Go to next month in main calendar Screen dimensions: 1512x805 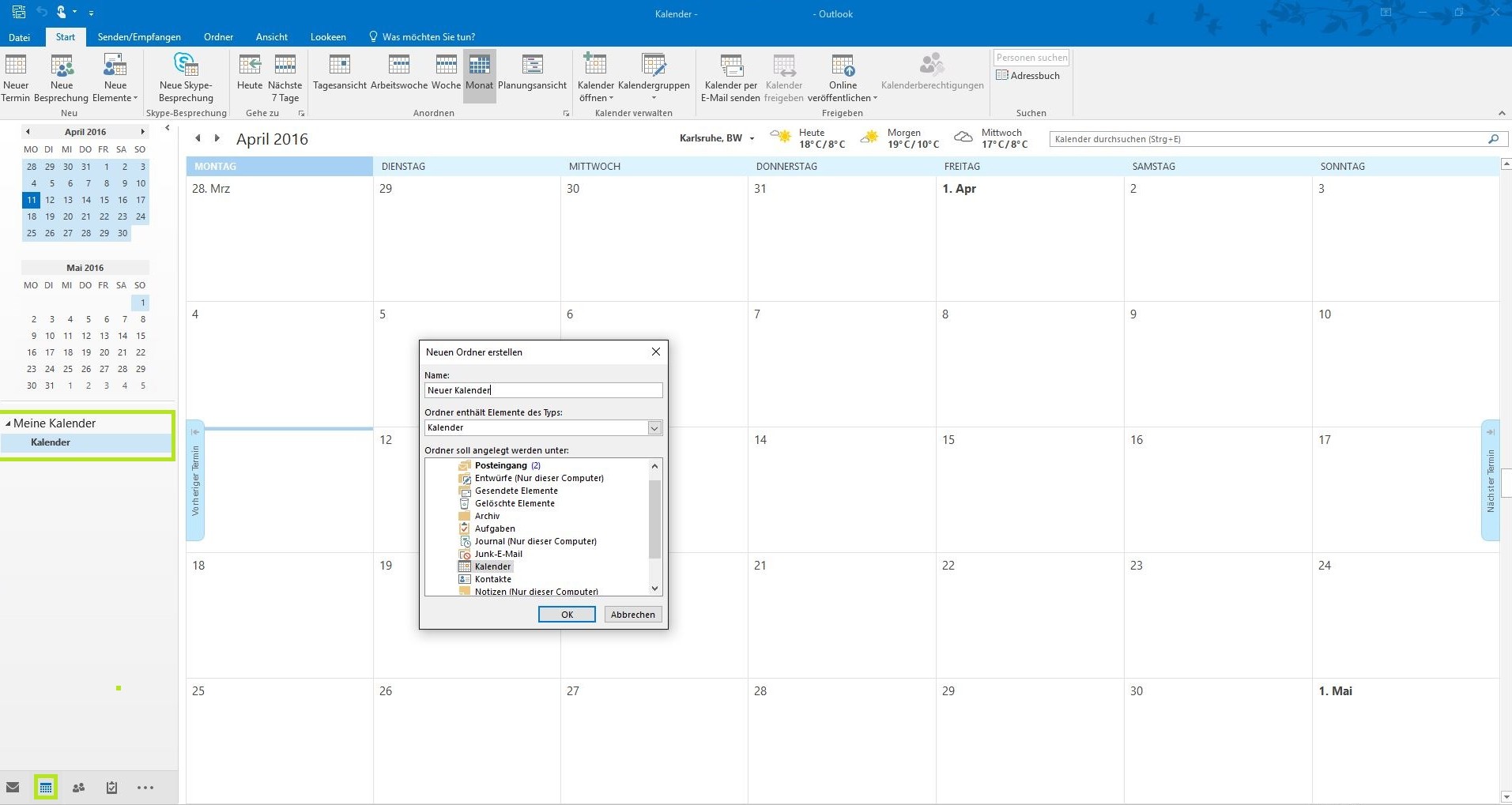[x=217, y=138]
